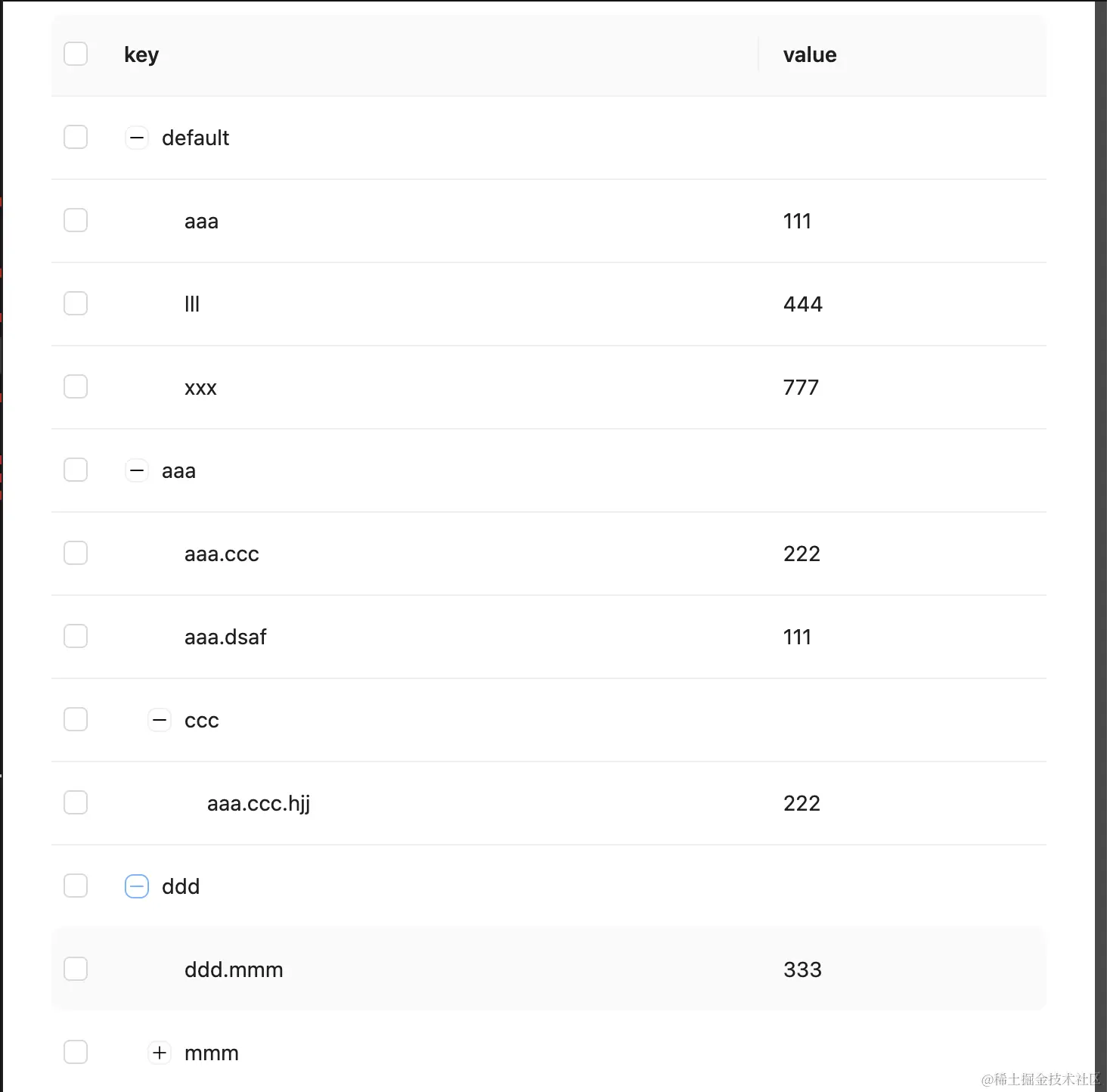Collapse the top-level aaa group
The height and width of the screenshot is (1092, 1107).
(x=137, y=470)
